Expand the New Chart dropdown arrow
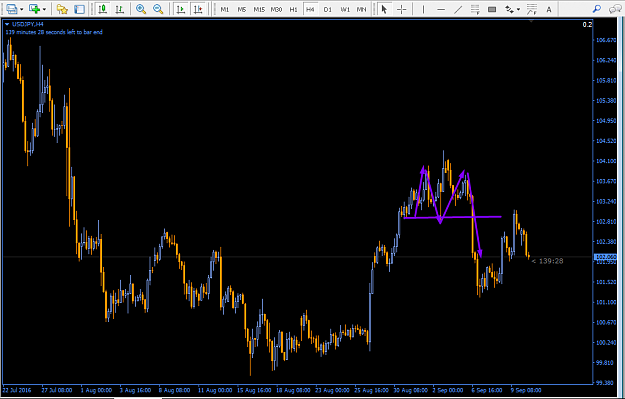 coord(44,9)
